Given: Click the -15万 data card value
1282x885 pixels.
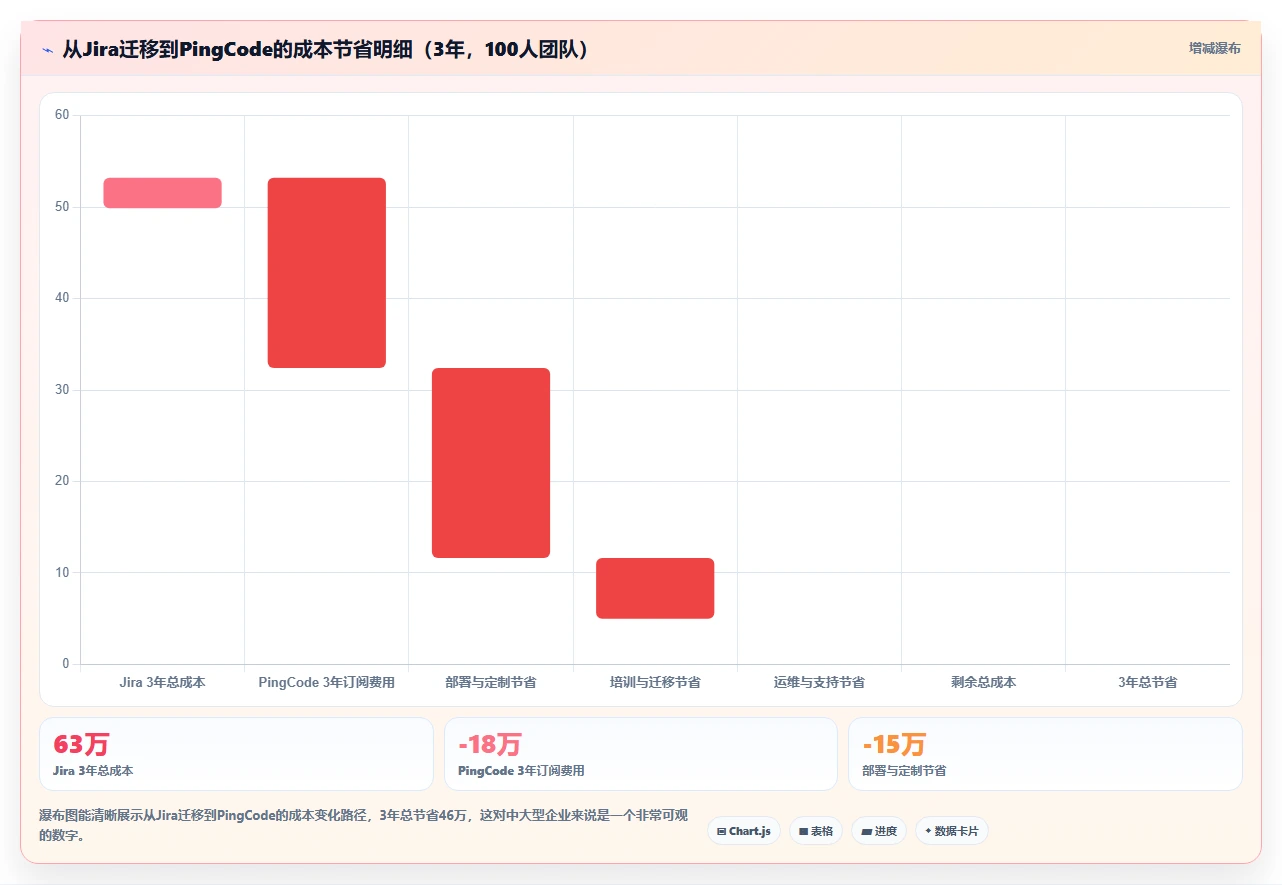Looking at the screenshot, I should (x=894, y=745).
